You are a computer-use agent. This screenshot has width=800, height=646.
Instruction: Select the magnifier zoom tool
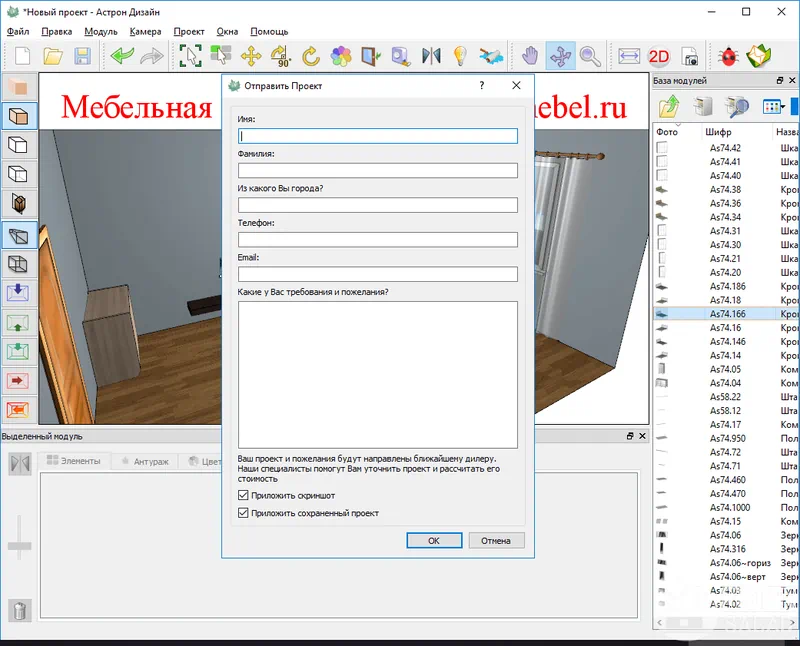click(590, 56)
